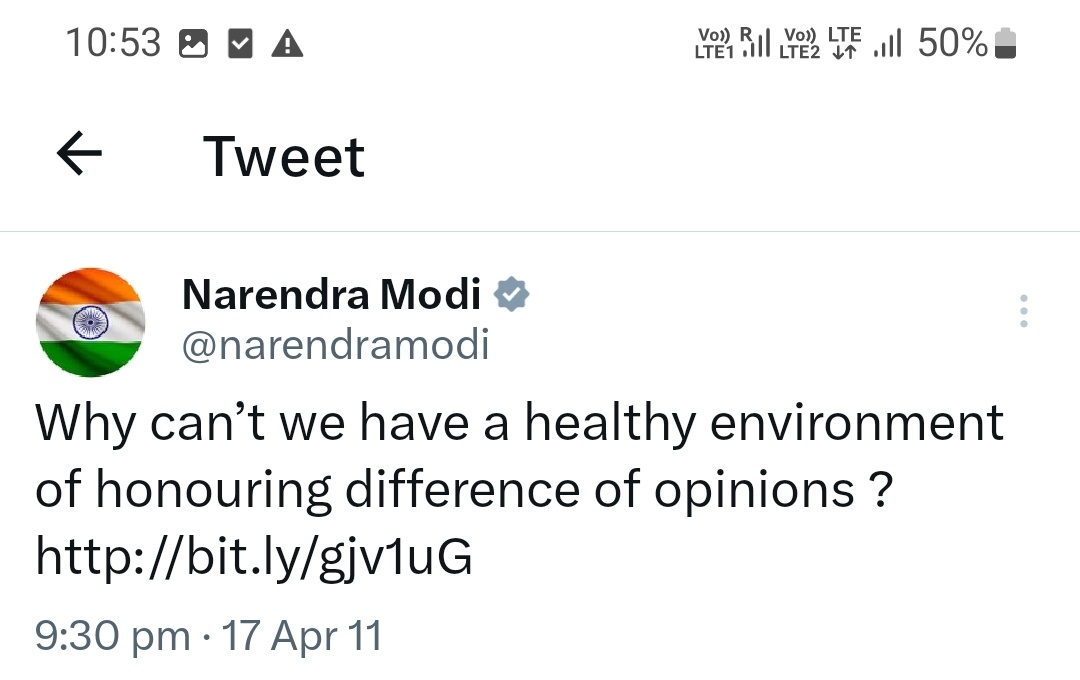1080x680 pixels.
Task: Tap the Tweet page title
Action: pyautogui.click(x=284, y=156)
